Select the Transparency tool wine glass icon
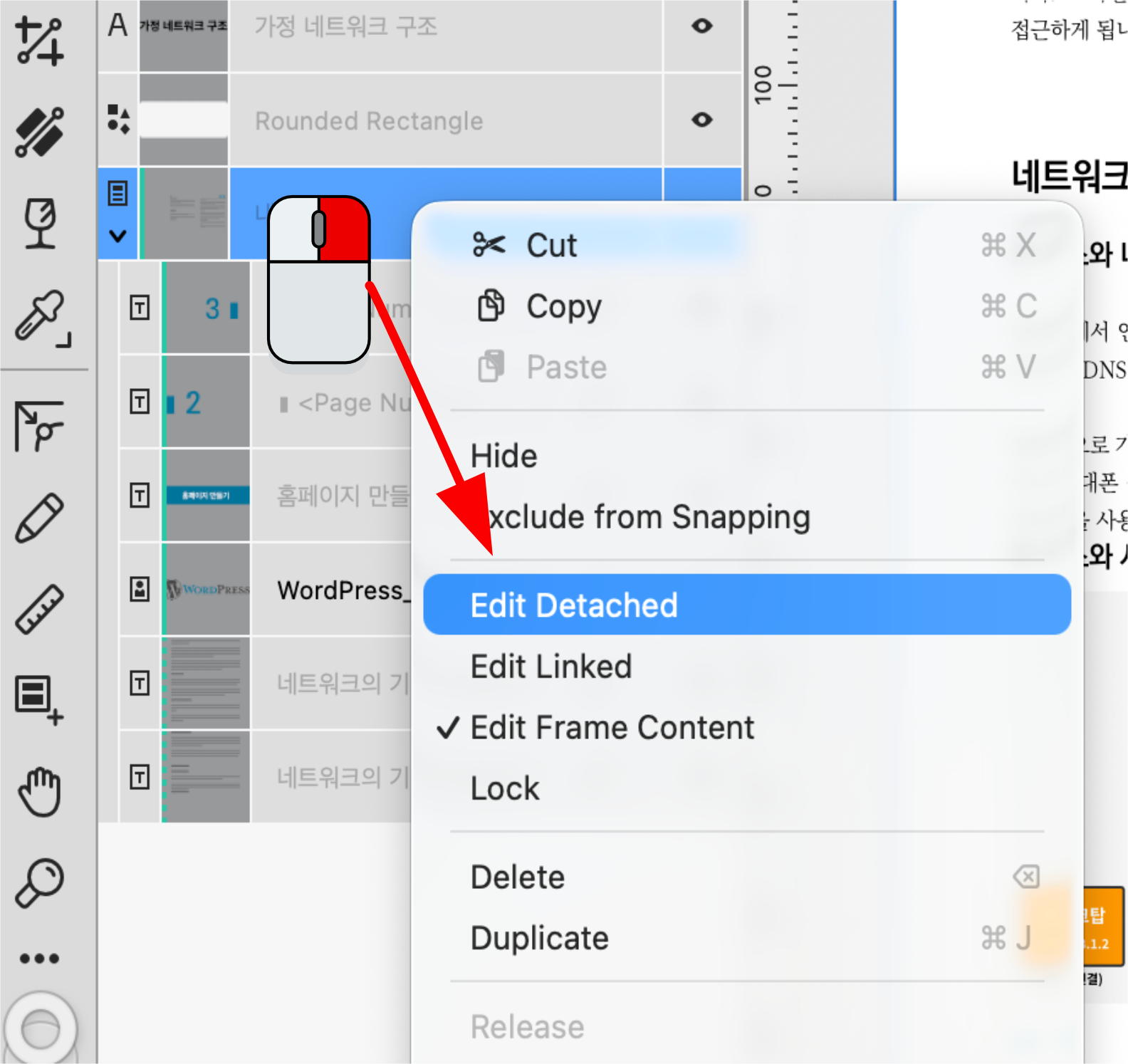The image size is (1128, 1064). pos(40,223)
